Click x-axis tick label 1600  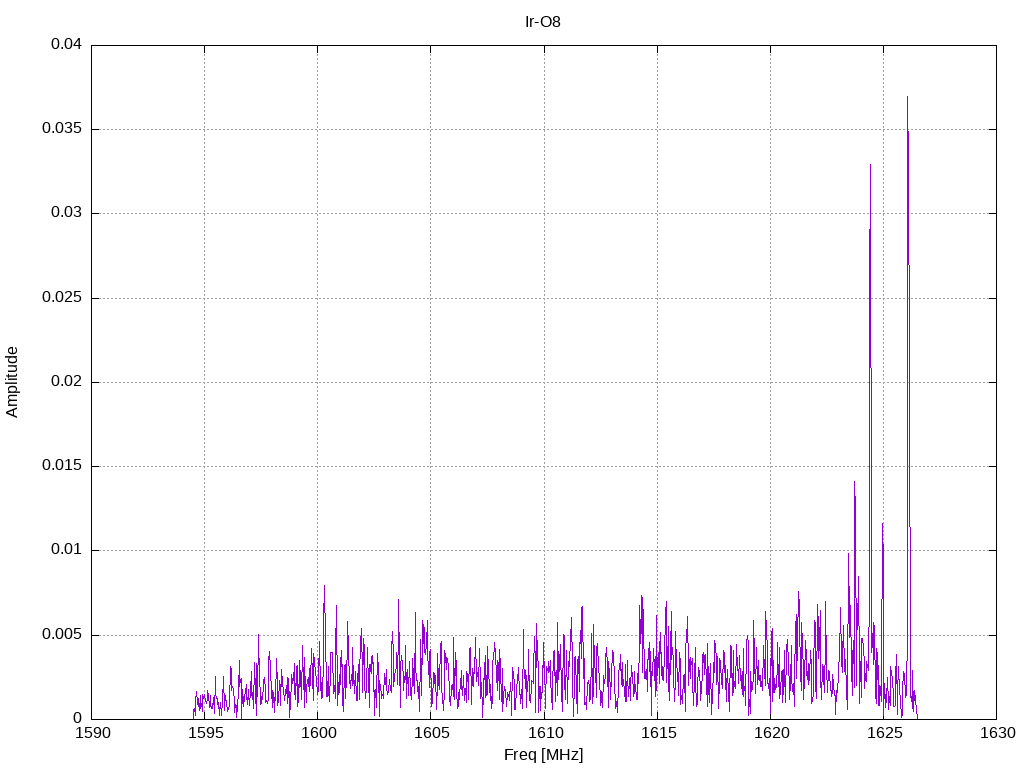point(319,733)
